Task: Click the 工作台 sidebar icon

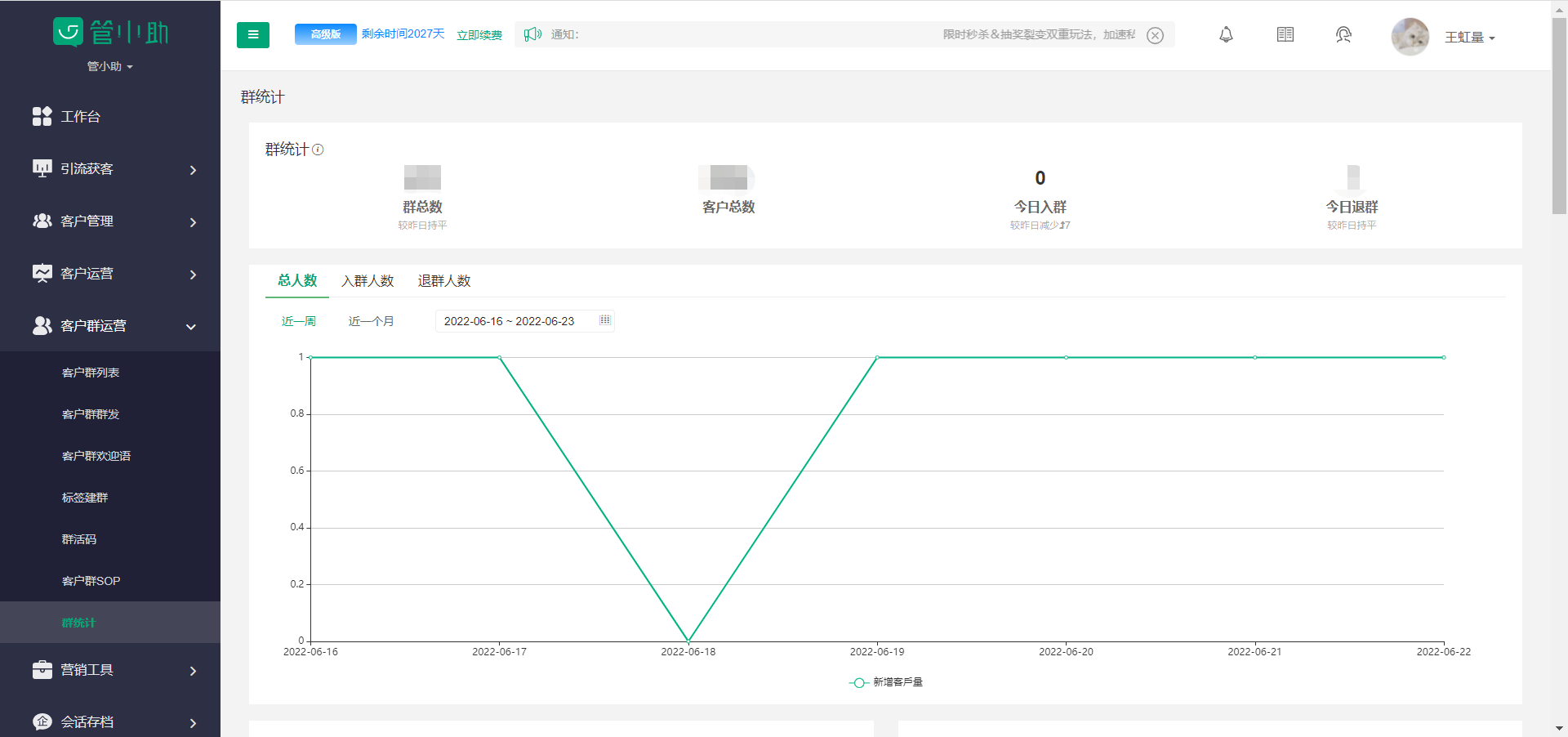Action: (42, 116)
